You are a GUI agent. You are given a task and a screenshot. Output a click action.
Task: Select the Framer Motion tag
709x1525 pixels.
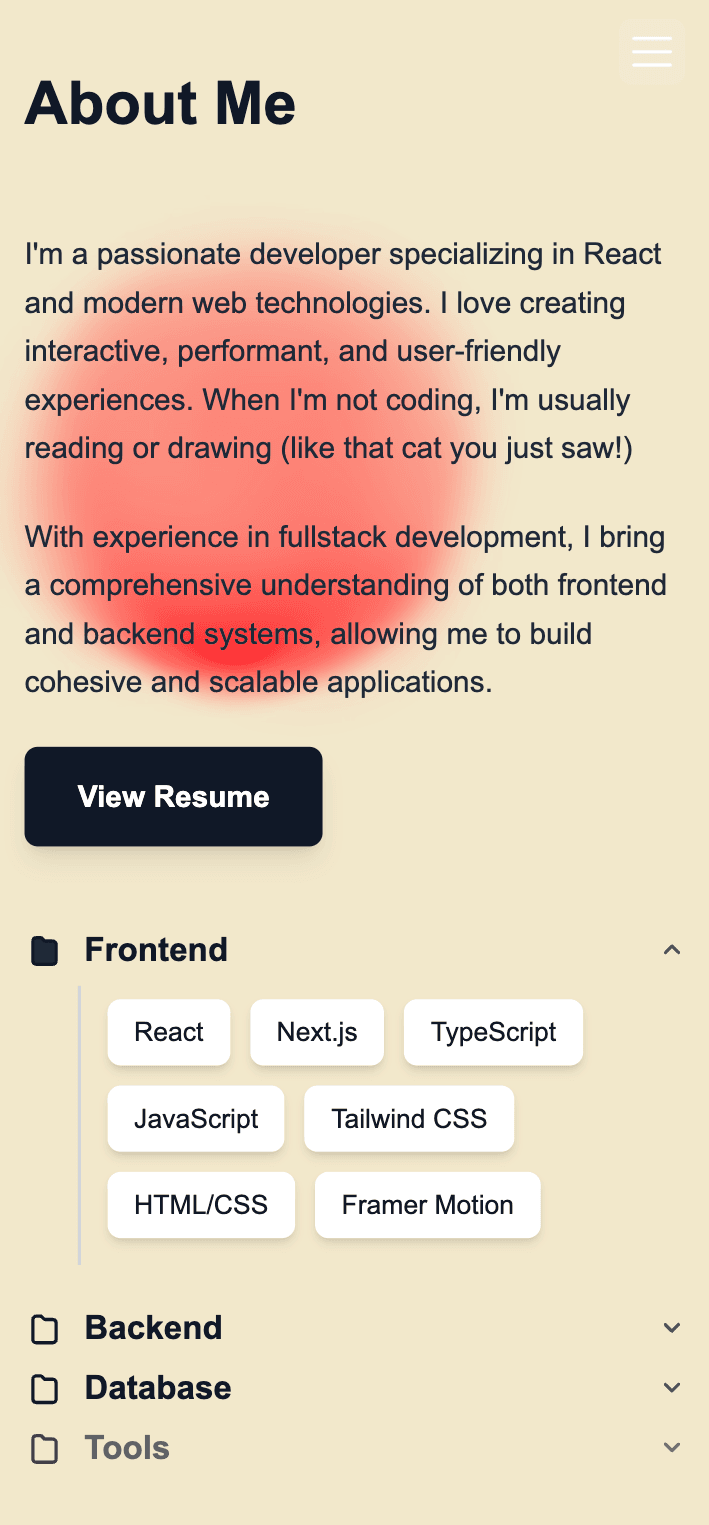click(x=427, y=1205)
